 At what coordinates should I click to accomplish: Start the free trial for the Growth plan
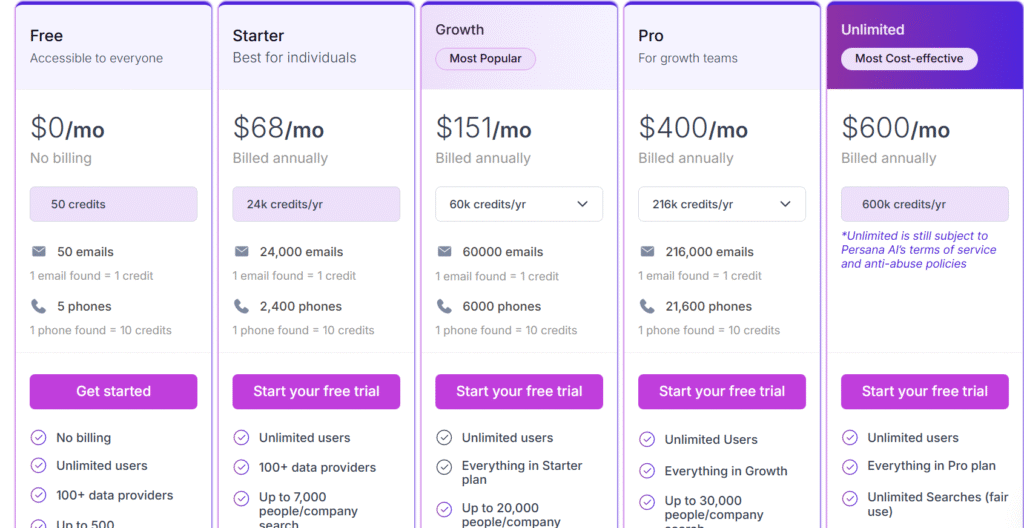click(x=519, y=391)
